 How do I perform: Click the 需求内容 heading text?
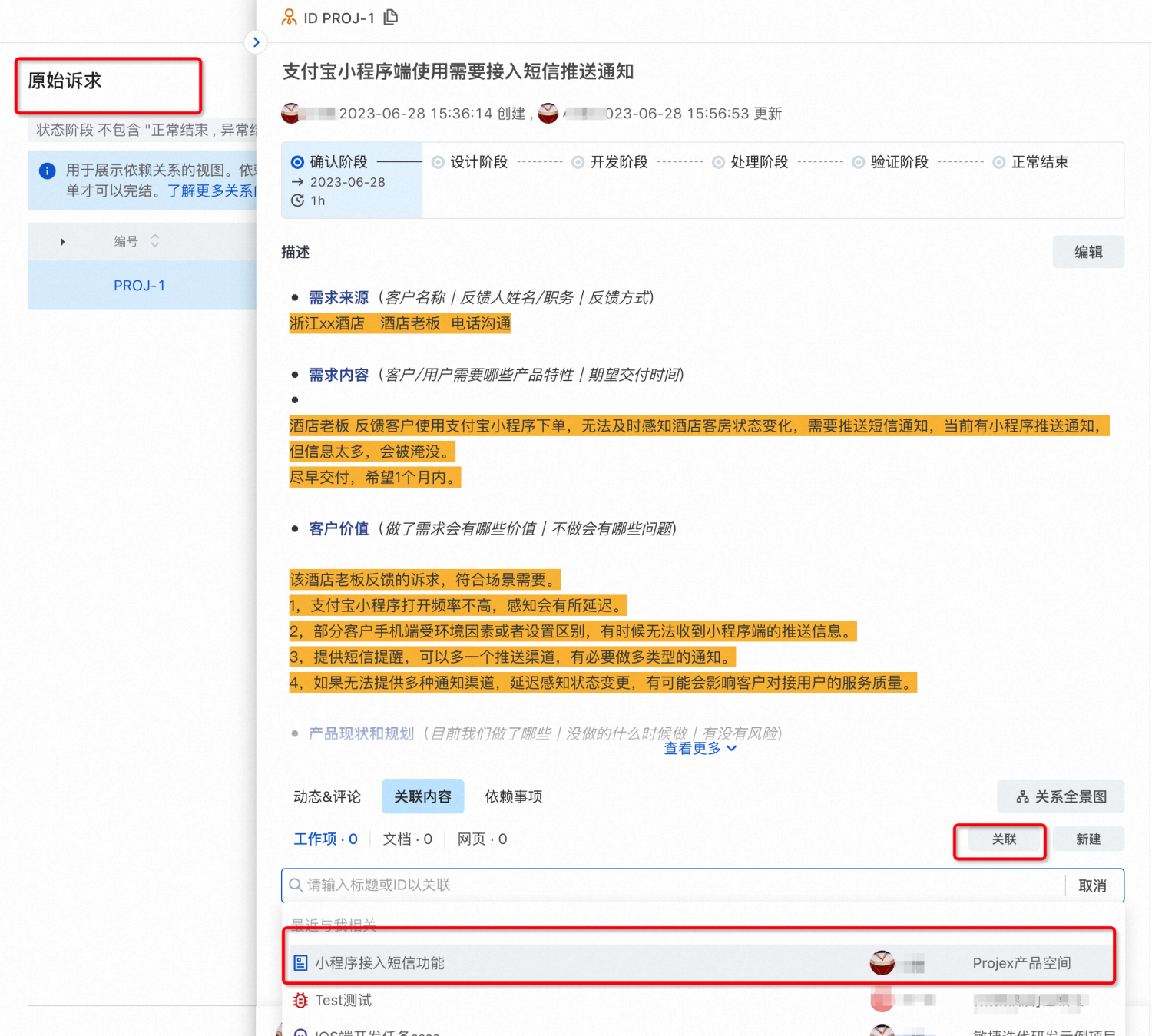[339, 375]
